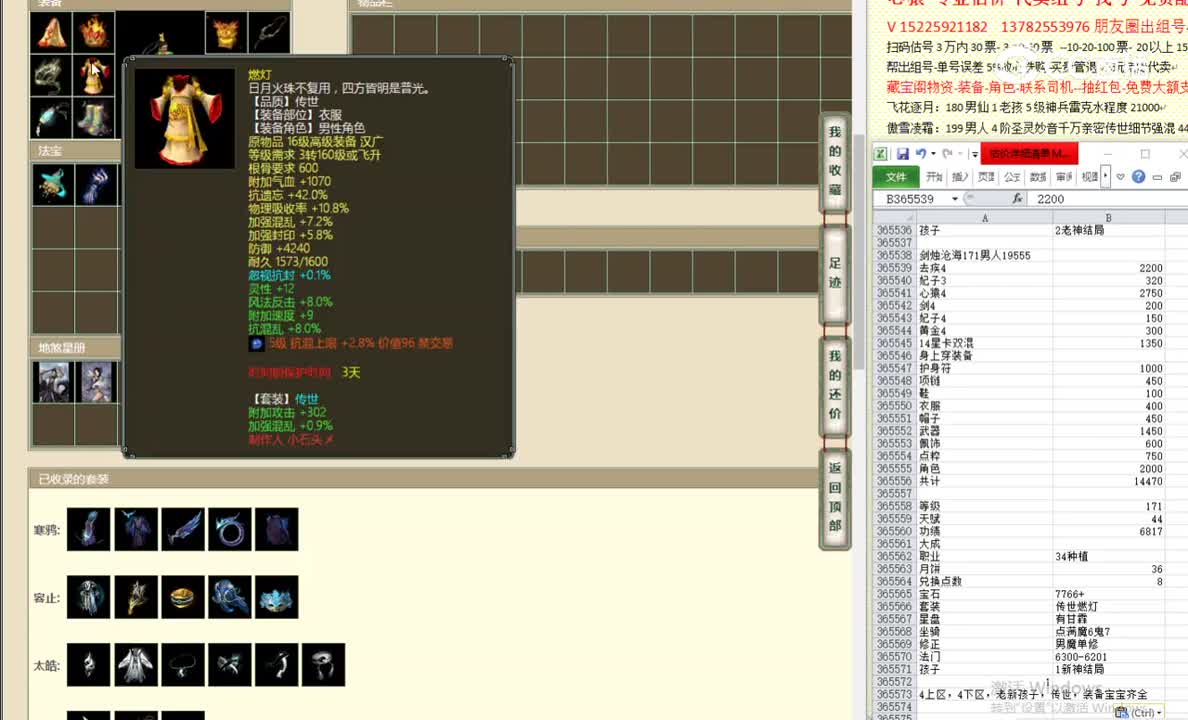The height and width of the screenshot is (720, 1188).
Task: Click the Paste Options (Ctrl) button
Action: 1139,712
